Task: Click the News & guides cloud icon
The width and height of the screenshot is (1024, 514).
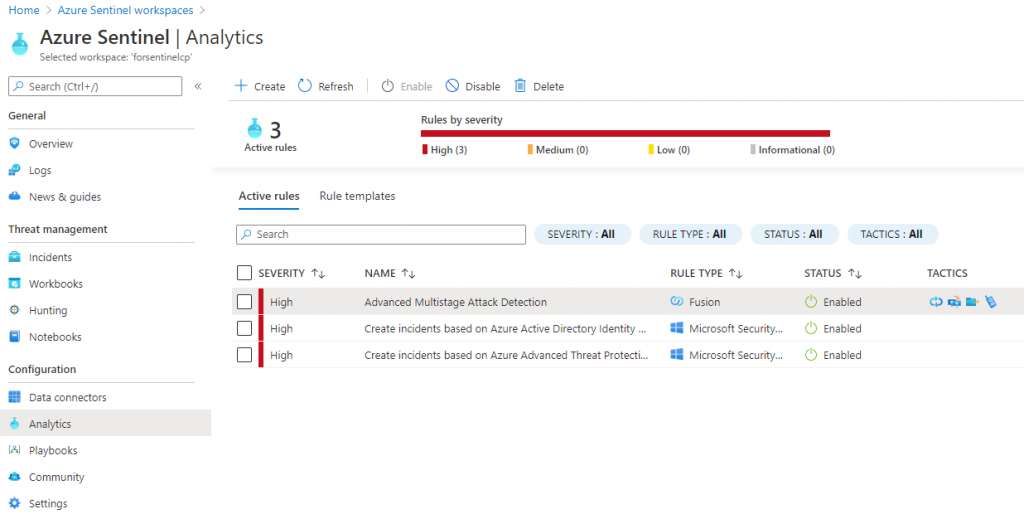Action: 14,197
